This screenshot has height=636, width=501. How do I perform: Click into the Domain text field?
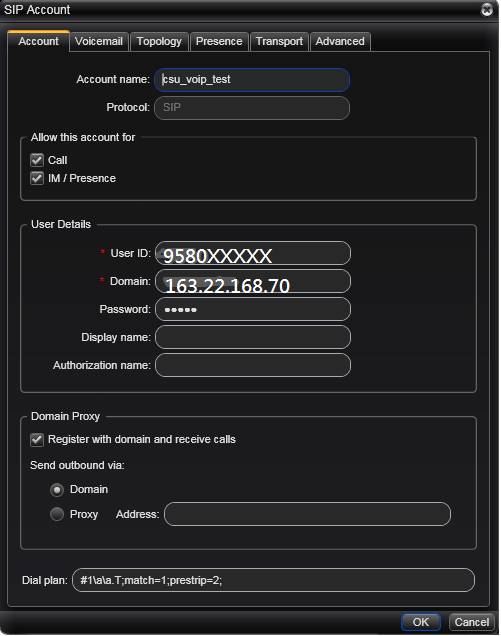pyautogui.click(x=253, y=281)
